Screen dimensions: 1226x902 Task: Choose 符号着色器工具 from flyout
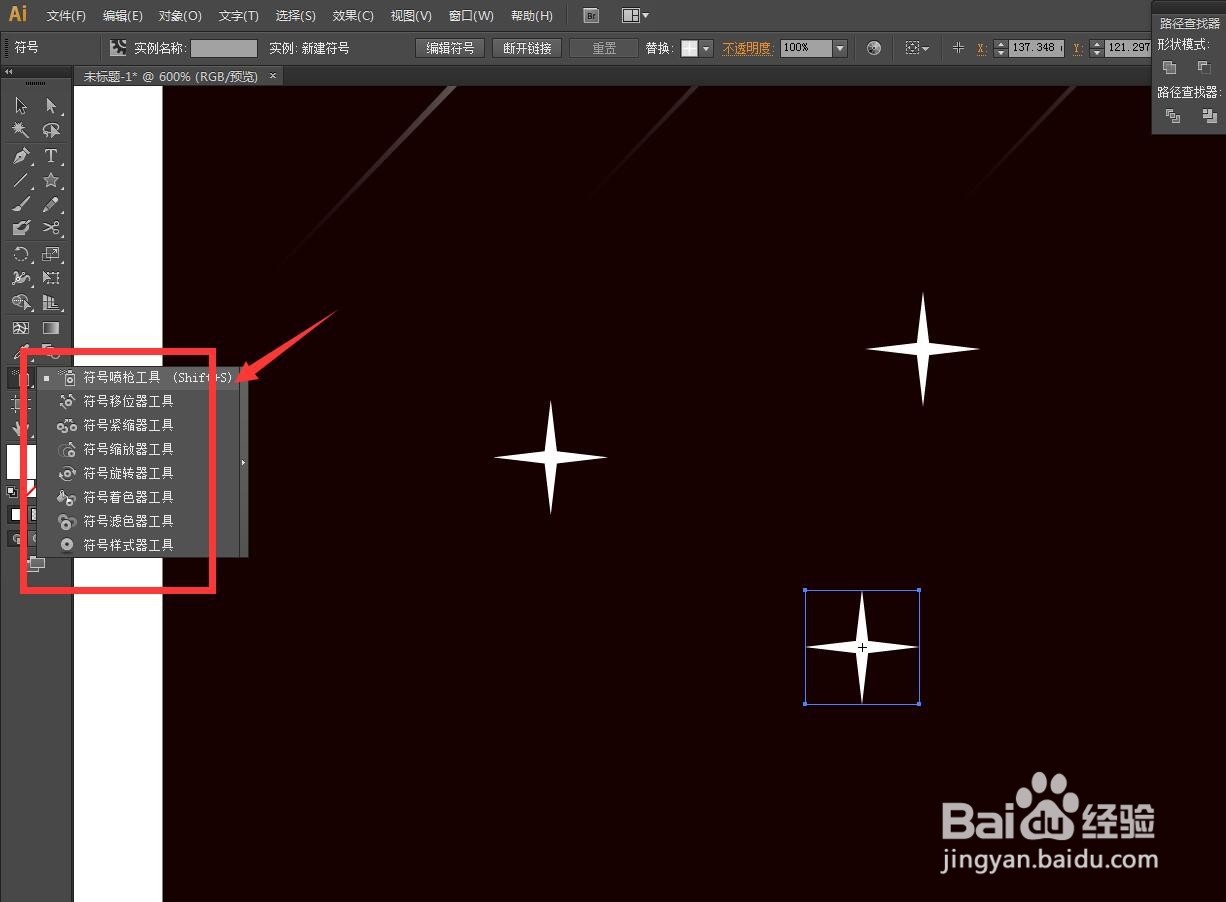click(x=139, y=497)
